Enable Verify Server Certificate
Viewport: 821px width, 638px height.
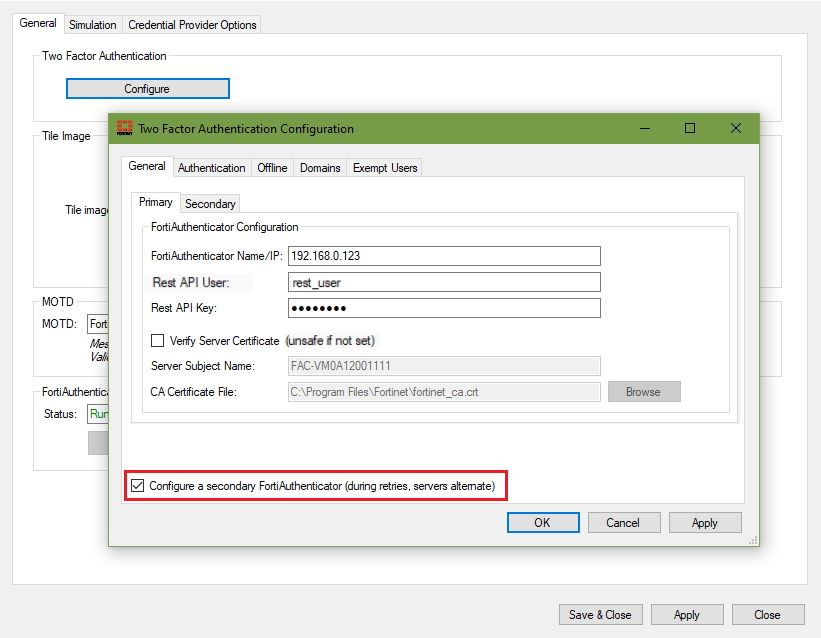pyautogui.click(x=157, y=340)
